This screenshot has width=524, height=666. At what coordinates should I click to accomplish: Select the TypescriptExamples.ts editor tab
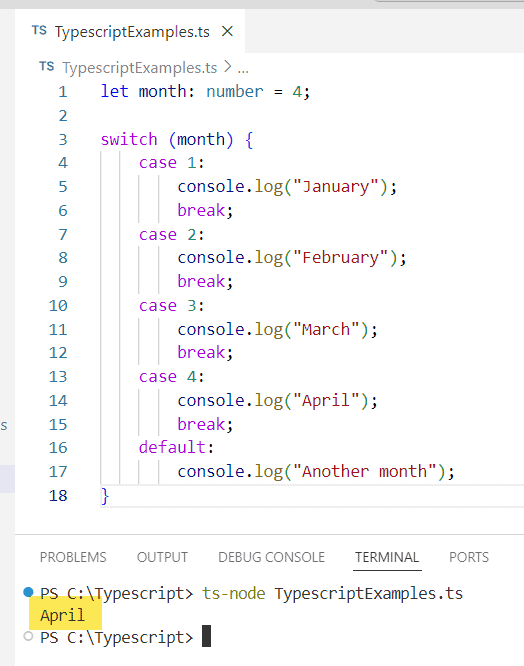(x=130, y=31)
